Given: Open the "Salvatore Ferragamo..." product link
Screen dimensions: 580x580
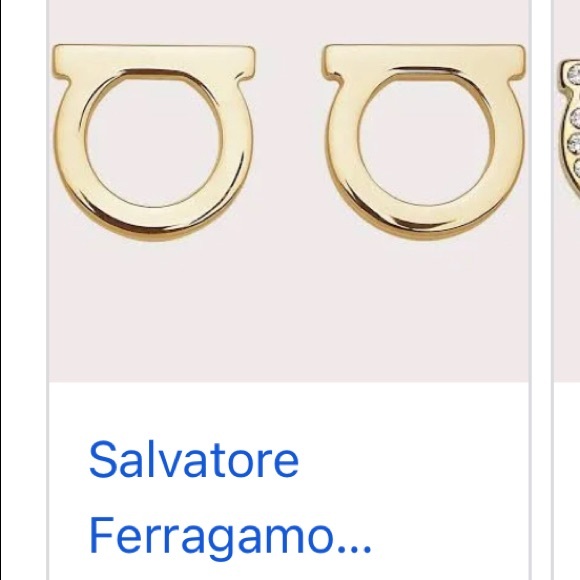Looking at the screenshot, I should (229, 498).
